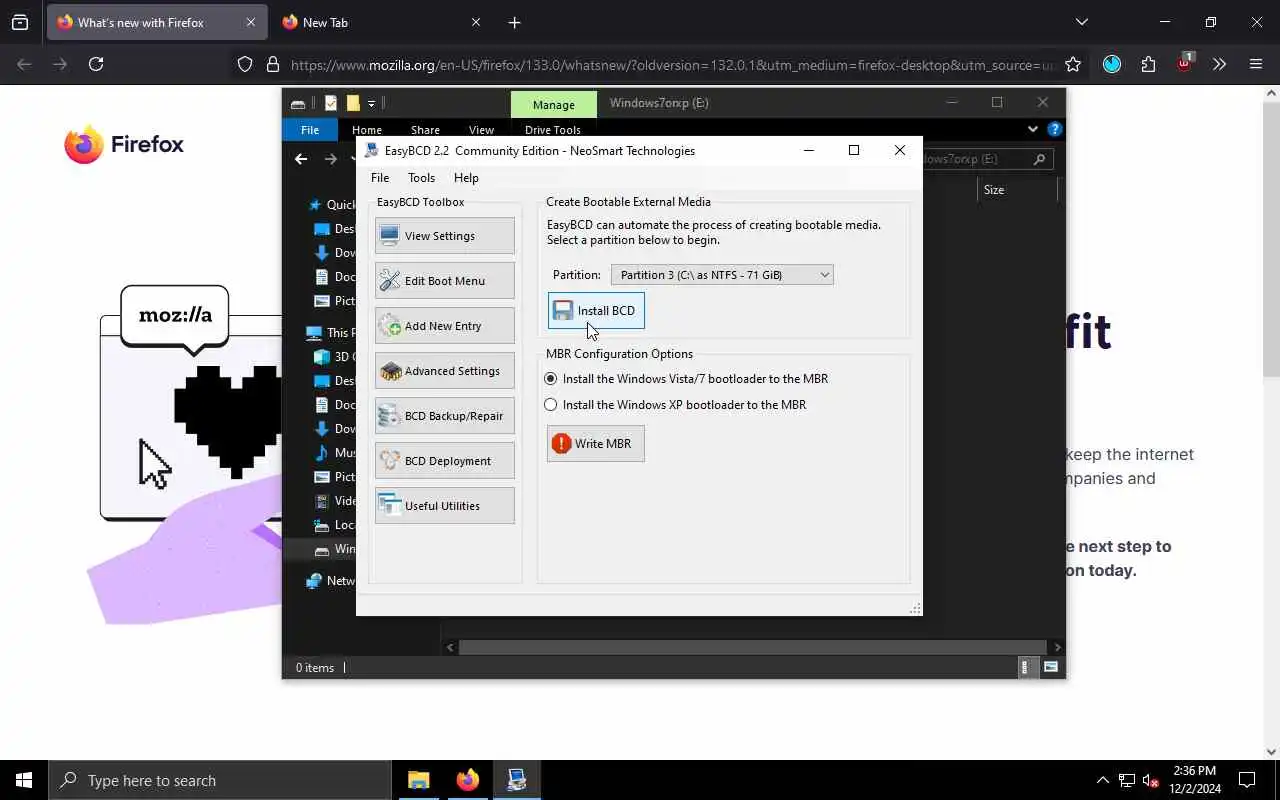Reload the Firefox page
Screen dimensions: 1280x800
(x=96, y=64)
